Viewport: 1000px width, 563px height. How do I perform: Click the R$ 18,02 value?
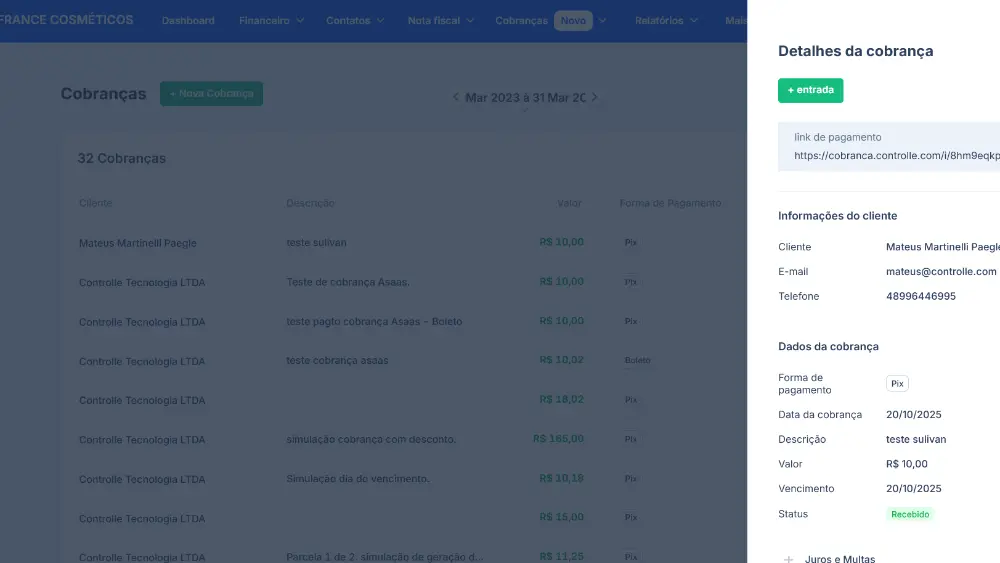pyautogui.click(x=561, y=399)
